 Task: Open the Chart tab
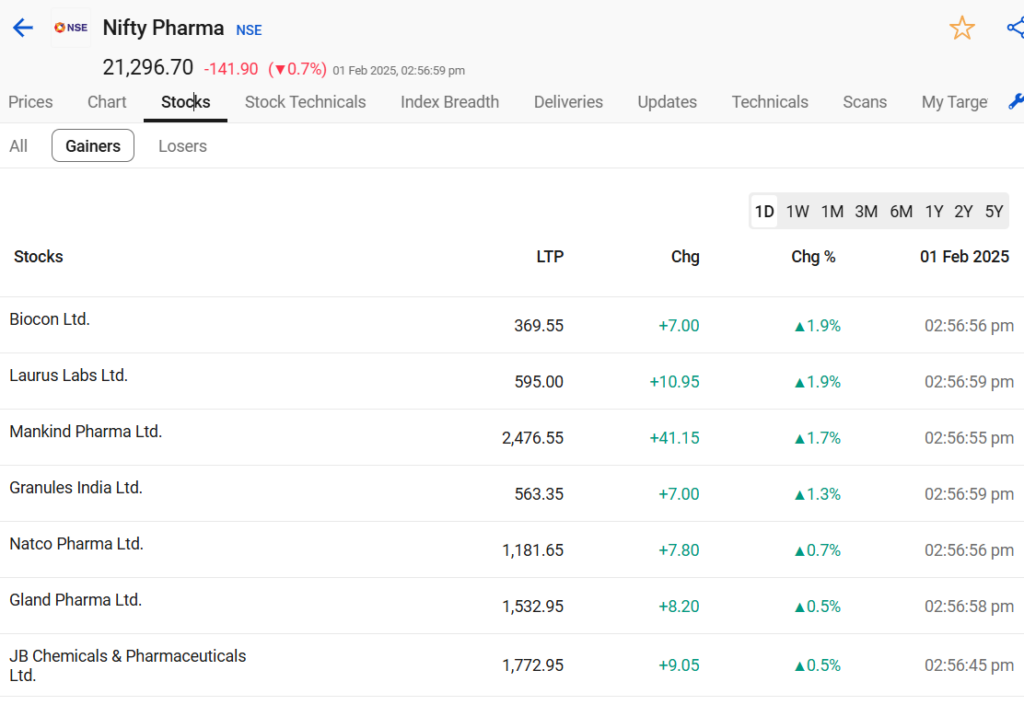[x=106, y=102]
